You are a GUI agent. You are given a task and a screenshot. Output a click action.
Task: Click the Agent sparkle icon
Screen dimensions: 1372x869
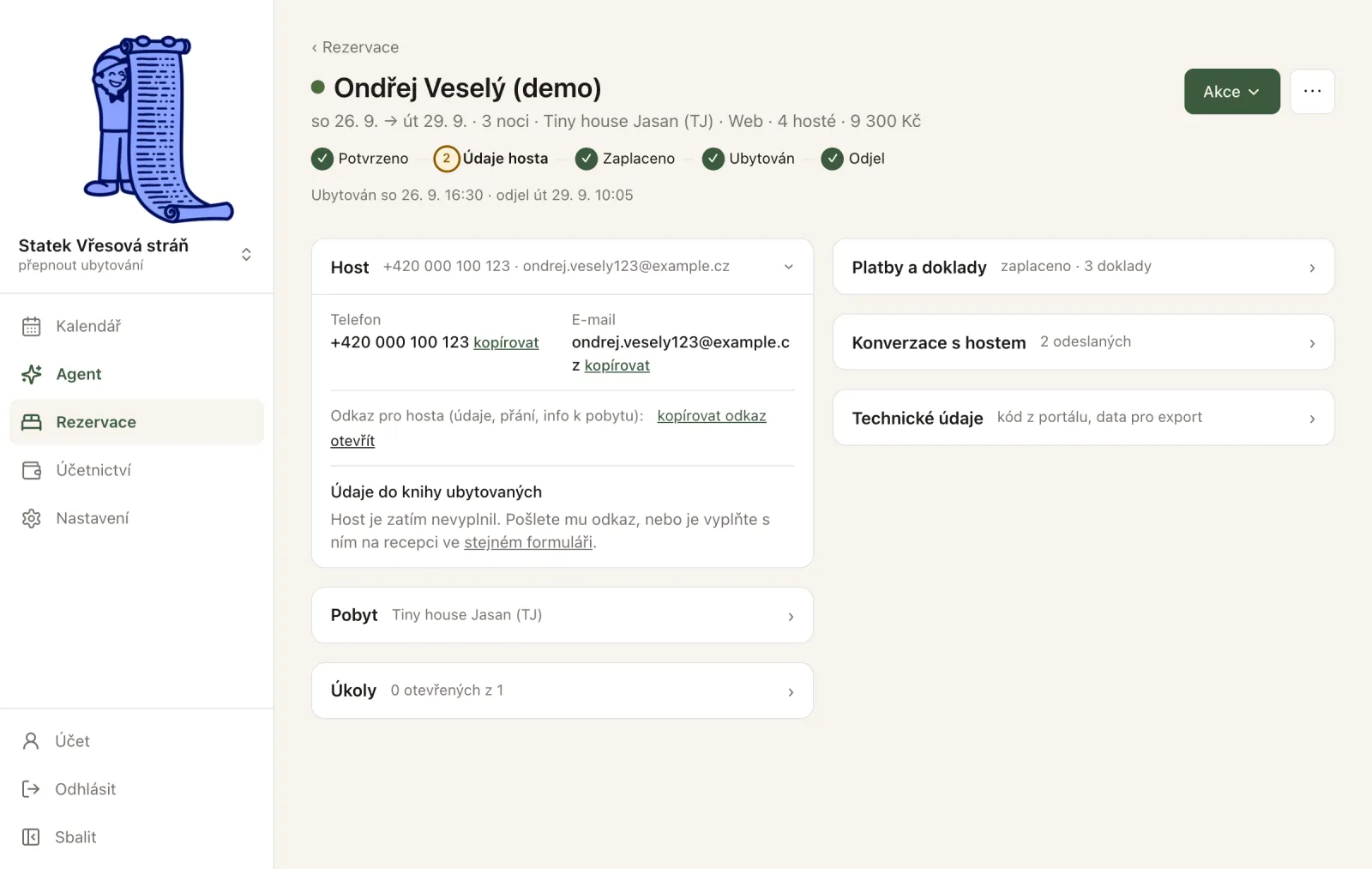coord(32,374)
